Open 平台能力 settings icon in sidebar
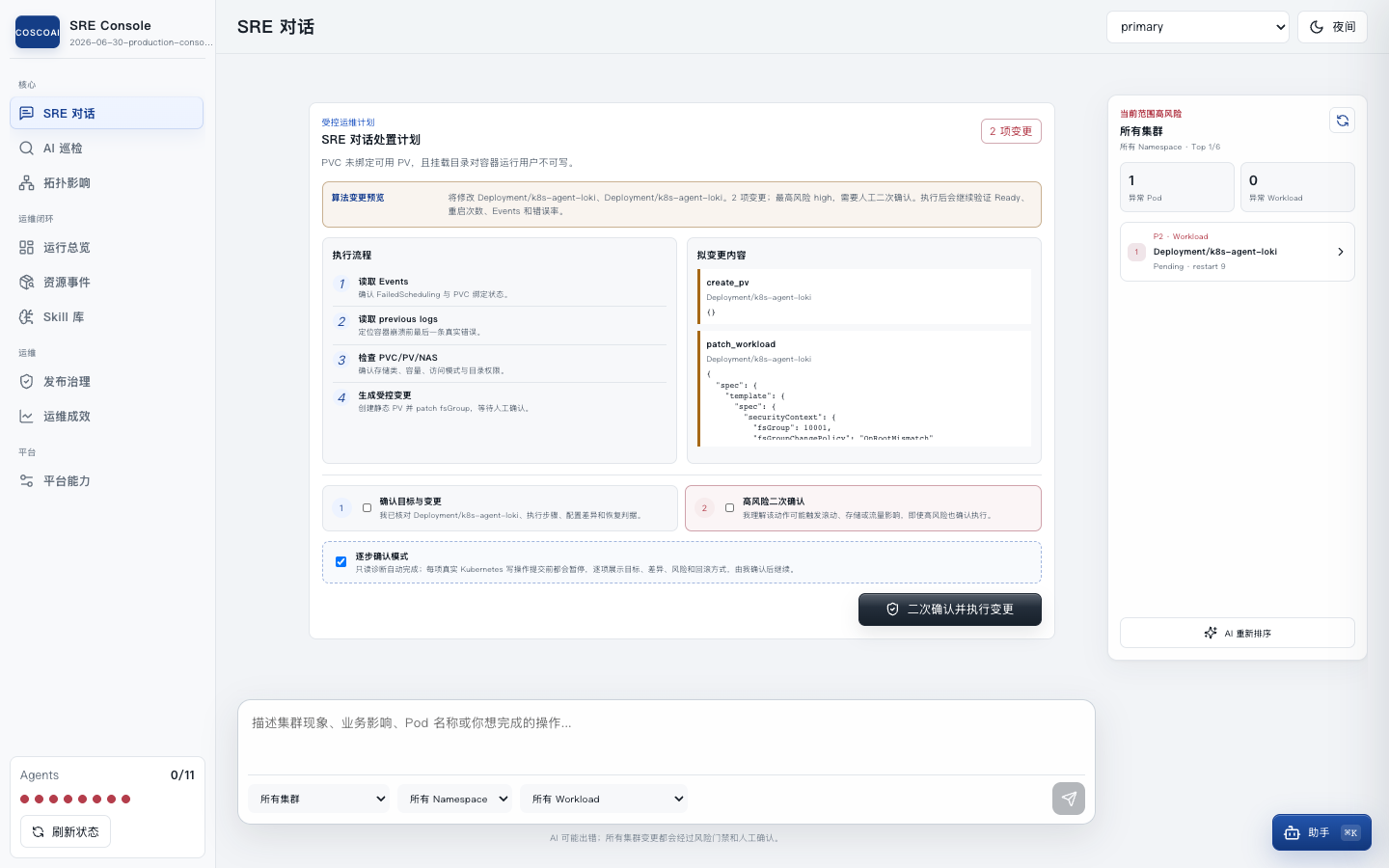Viewport: 1389px width, 868px height. (x=27, y=481)
